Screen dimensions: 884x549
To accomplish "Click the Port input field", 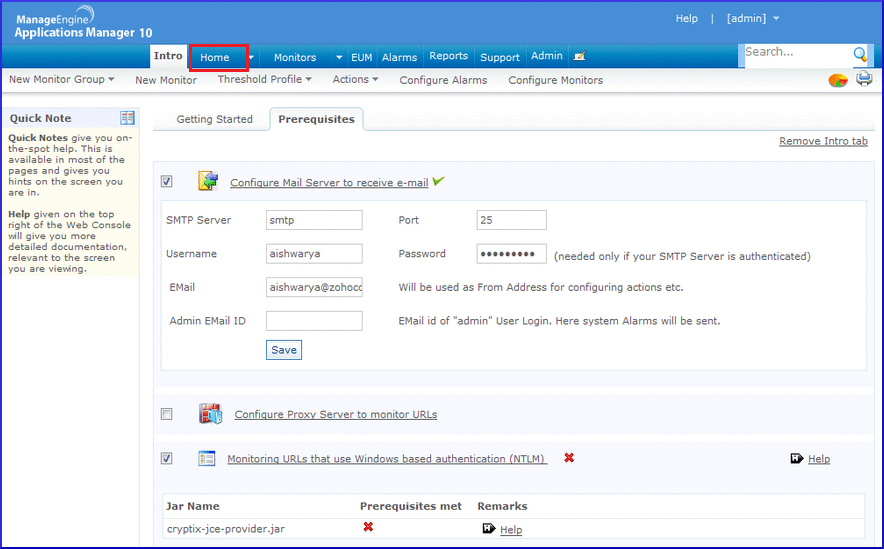I will click(511, 220).
